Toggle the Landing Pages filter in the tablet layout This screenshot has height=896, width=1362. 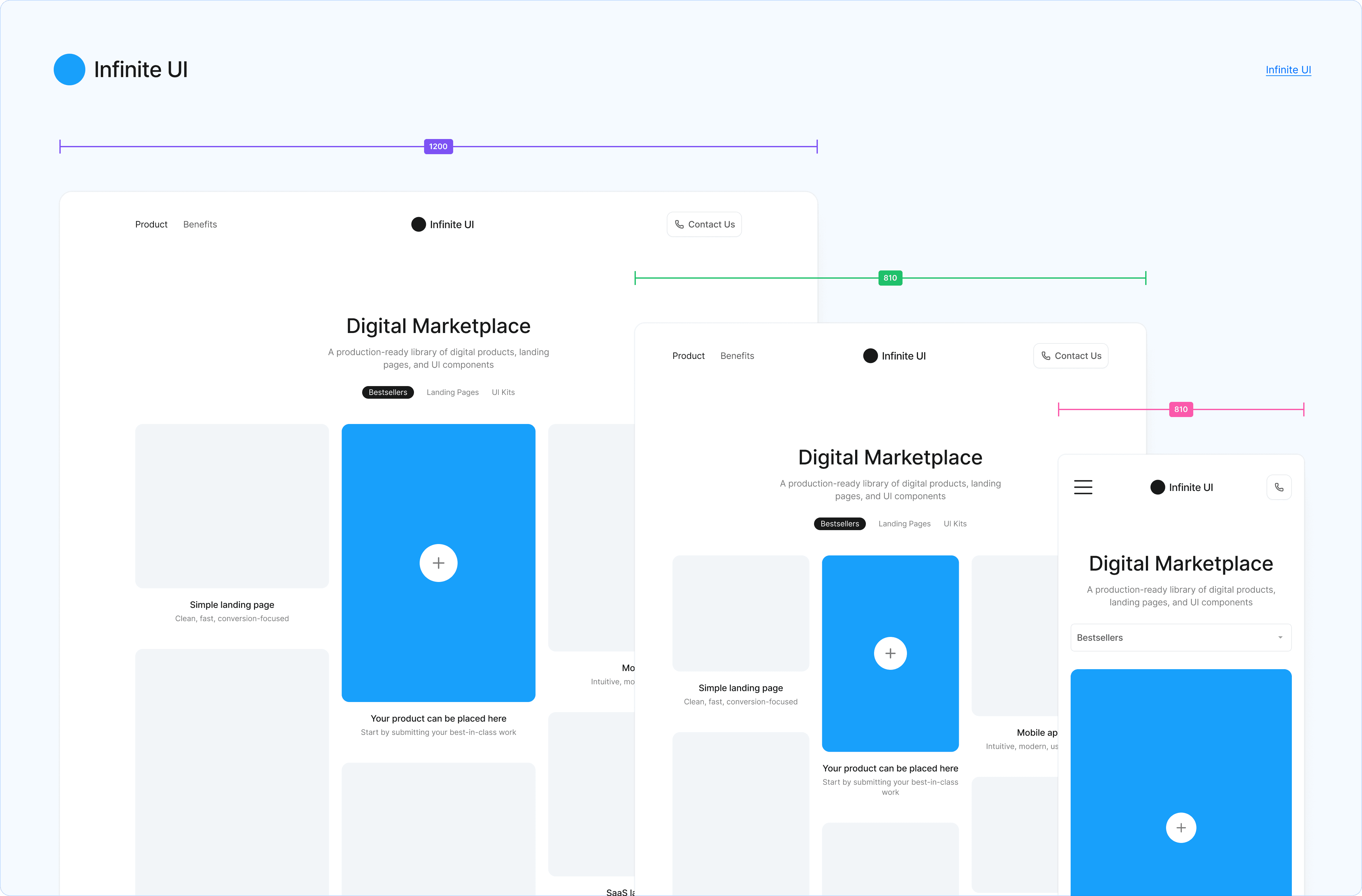coord(905,524)
